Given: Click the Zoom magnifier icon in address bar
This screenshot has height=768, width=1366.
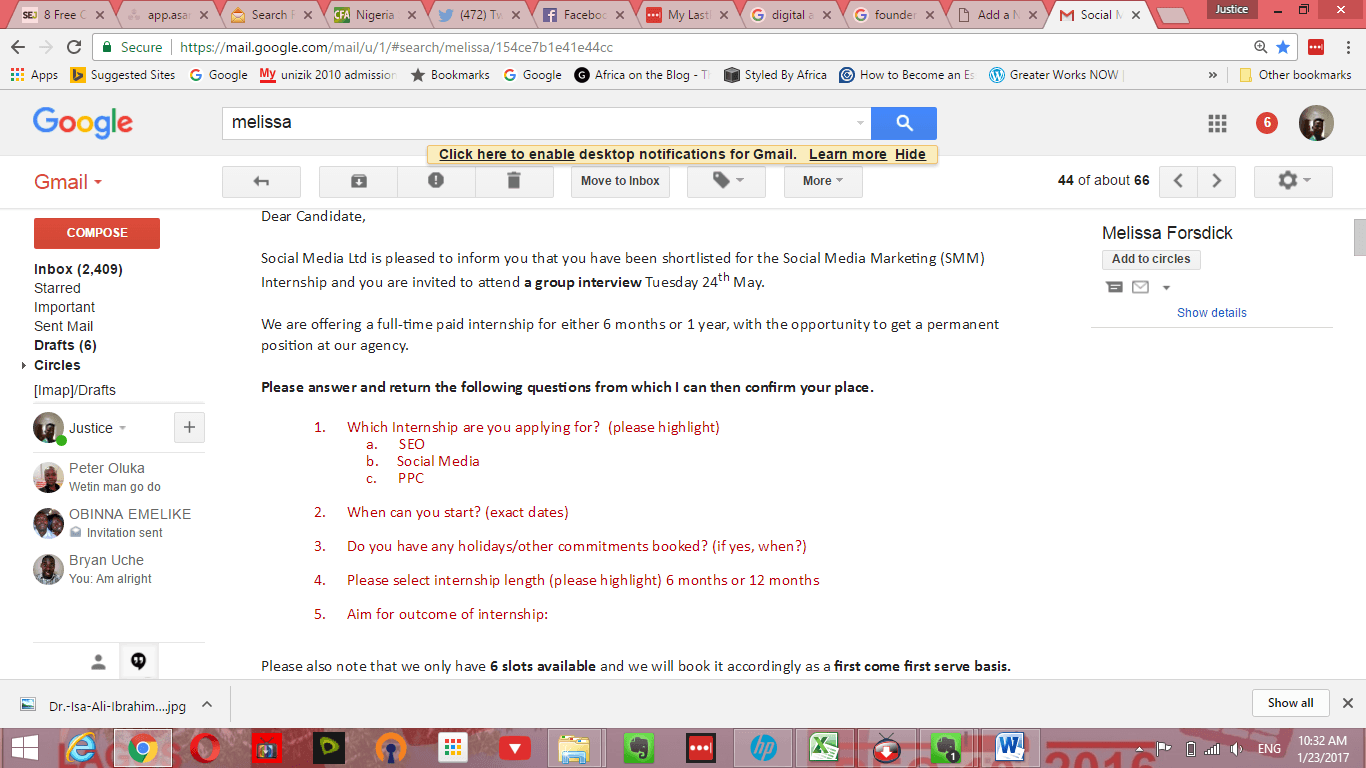Looking at the screenshot, I should (1260, 47).
